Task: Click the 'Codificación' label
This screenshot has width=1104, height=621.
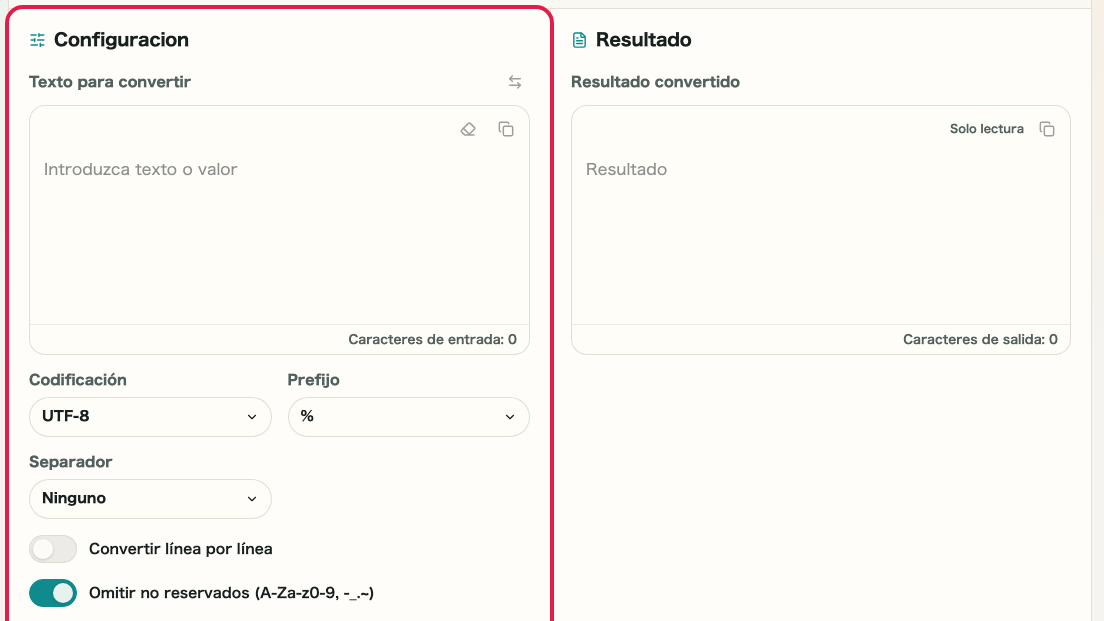Action: (x=77, y=380)
